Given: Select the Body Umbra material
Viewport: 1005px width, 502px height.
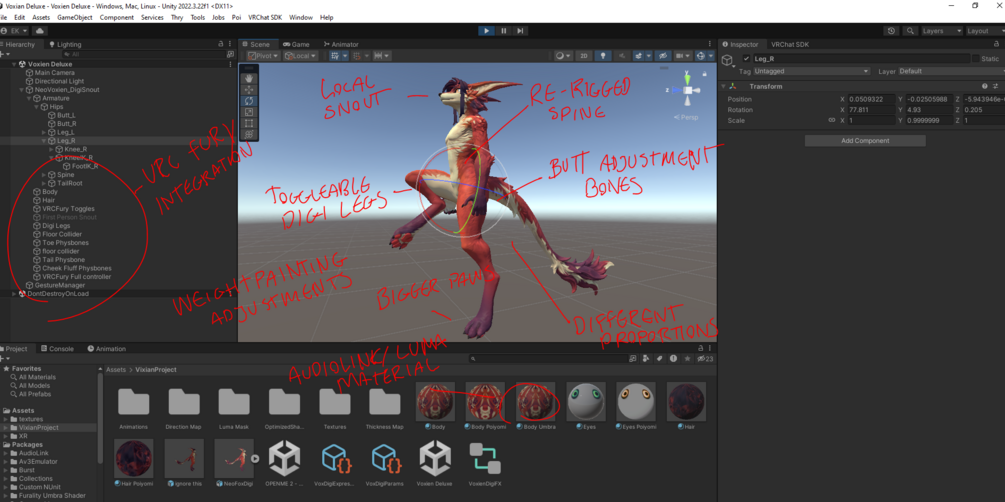Looking at the screenshot, I should click(535, 406).
